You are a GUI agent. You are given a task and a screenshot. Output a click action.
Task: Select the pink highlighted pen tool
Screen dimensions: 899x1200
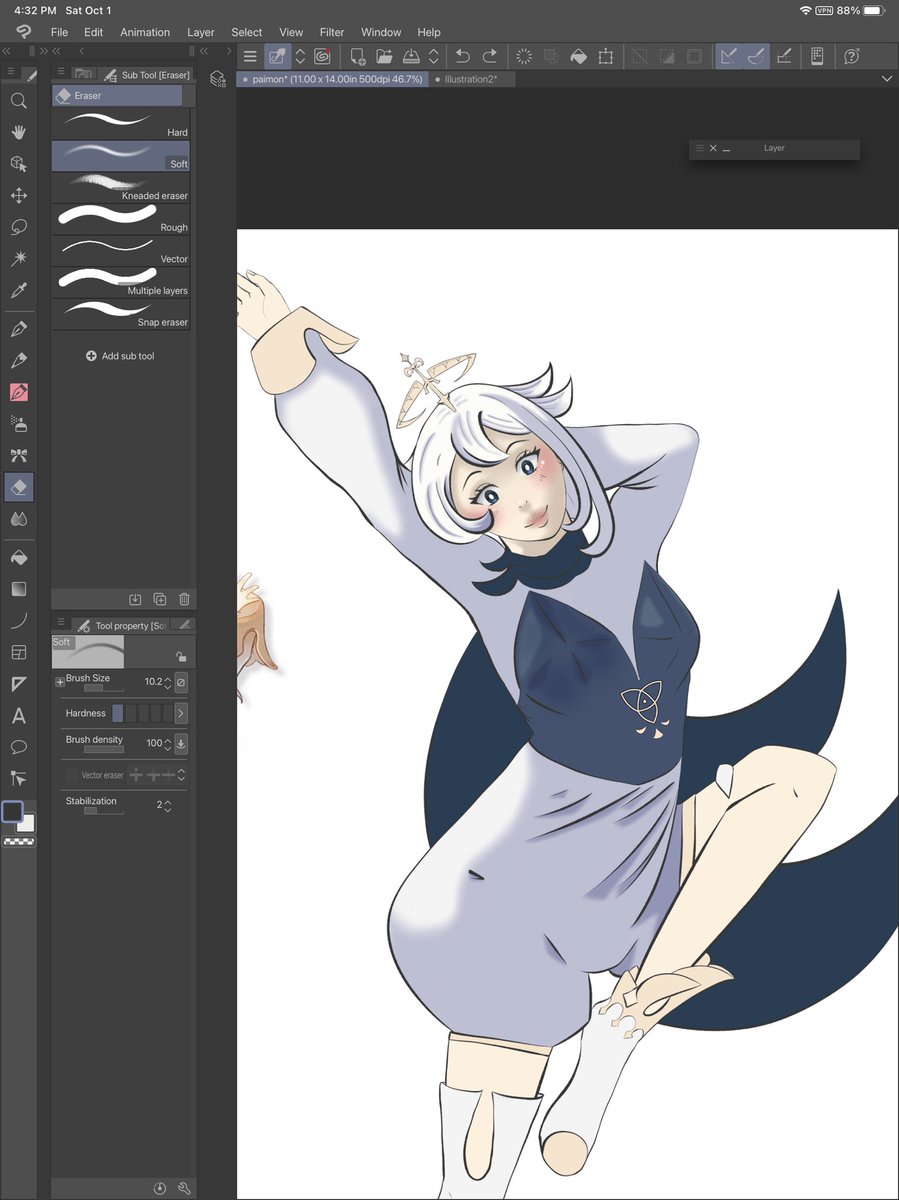pos(18,392)
